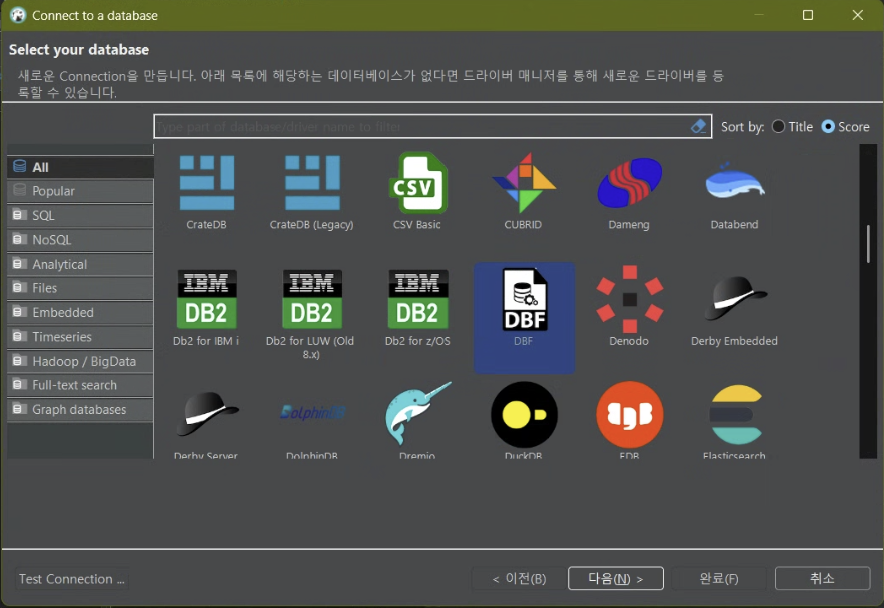Go back with 이전(B) button

[519, 579]
